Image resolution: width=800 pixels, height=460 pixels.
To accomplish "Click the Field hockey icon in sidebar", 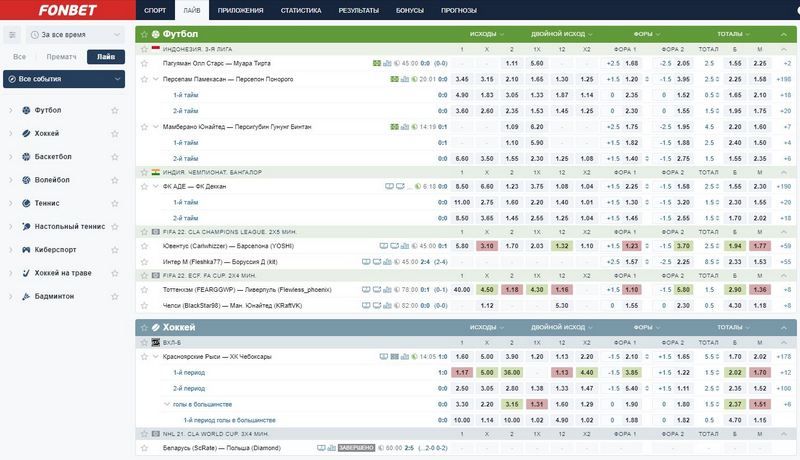I will click(26, 273).
